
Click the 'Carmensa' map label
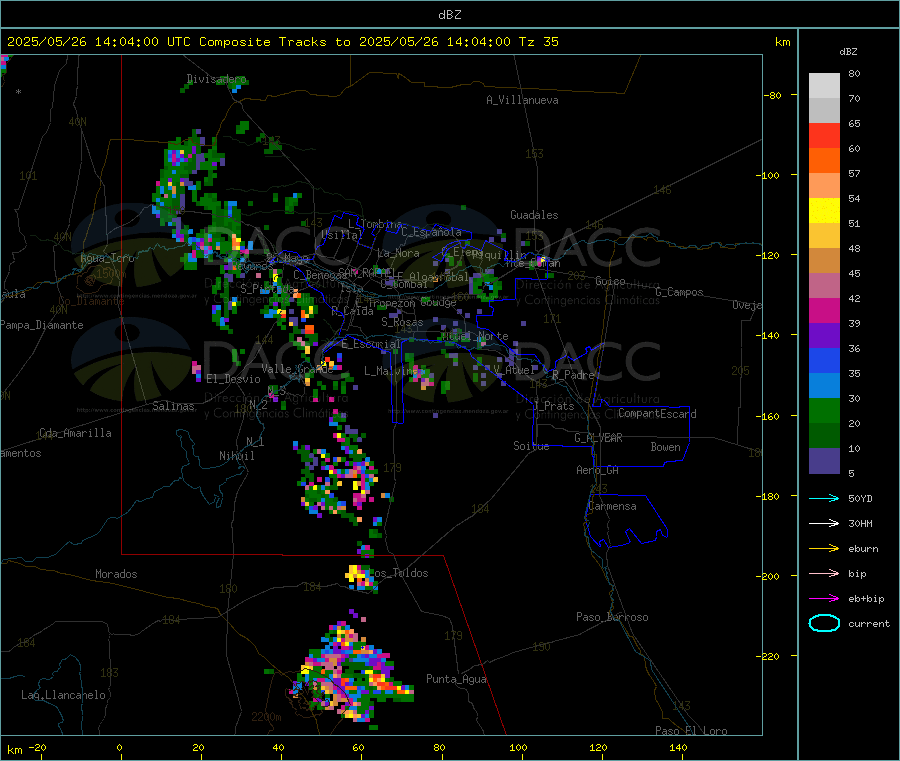point(612,506)
